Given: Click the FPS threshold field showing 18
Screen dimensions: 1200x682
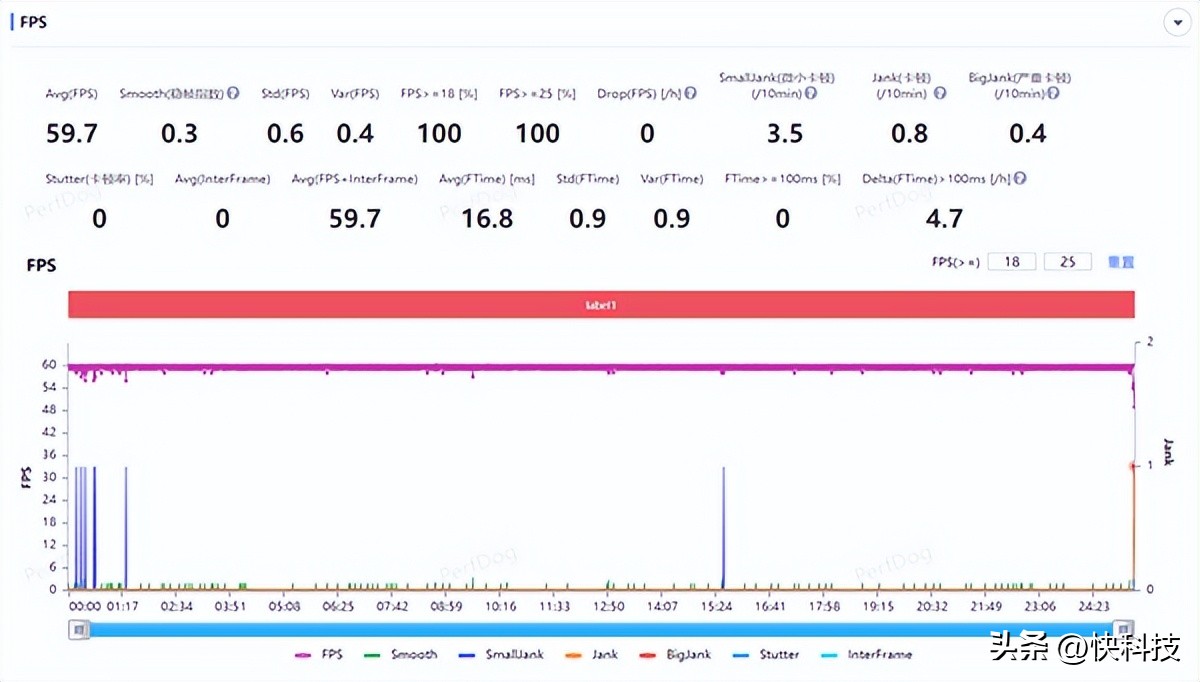Looking at the screenshot, I should [1012, 262].
